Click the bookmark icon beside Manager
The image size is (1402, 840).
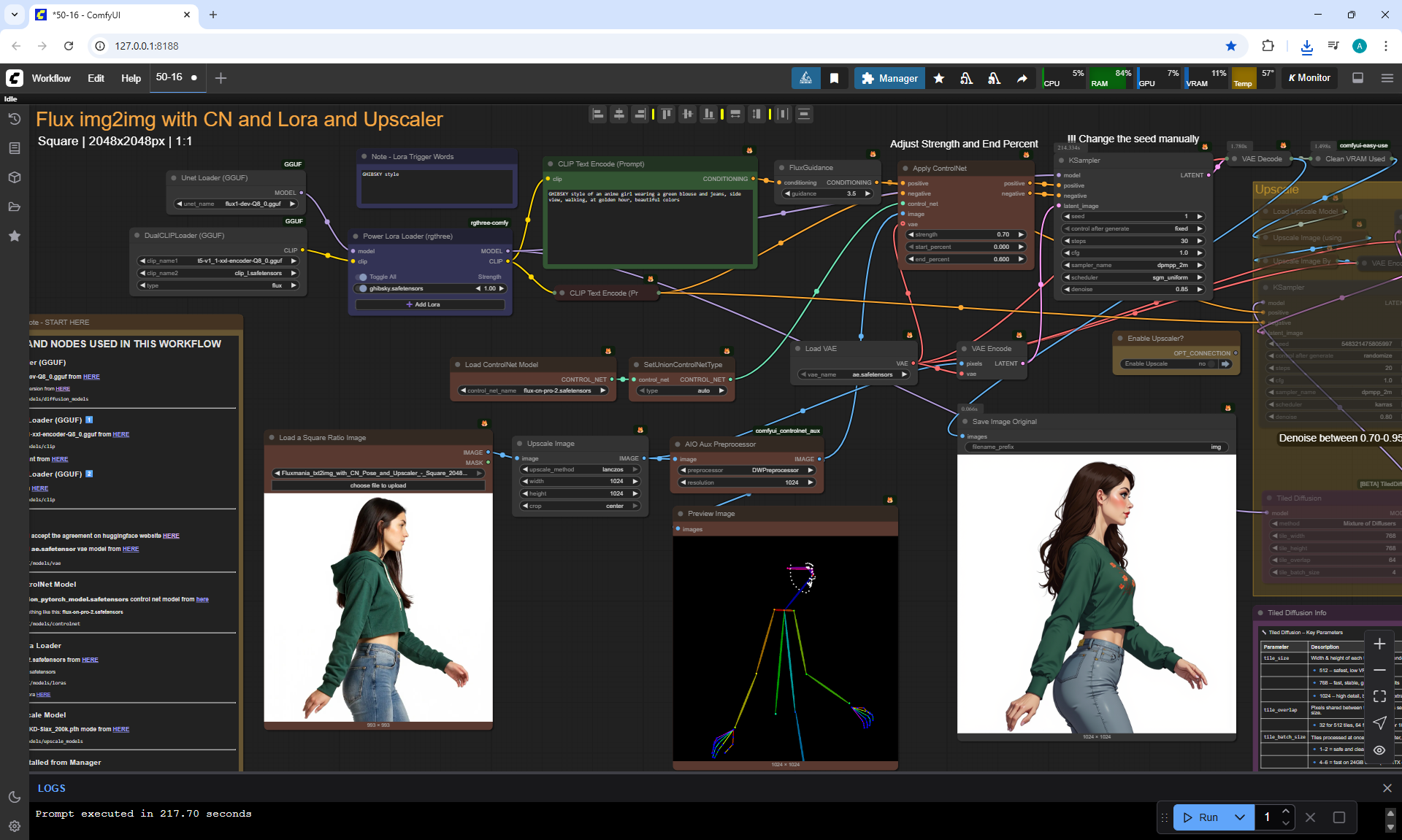click(834, 78)
